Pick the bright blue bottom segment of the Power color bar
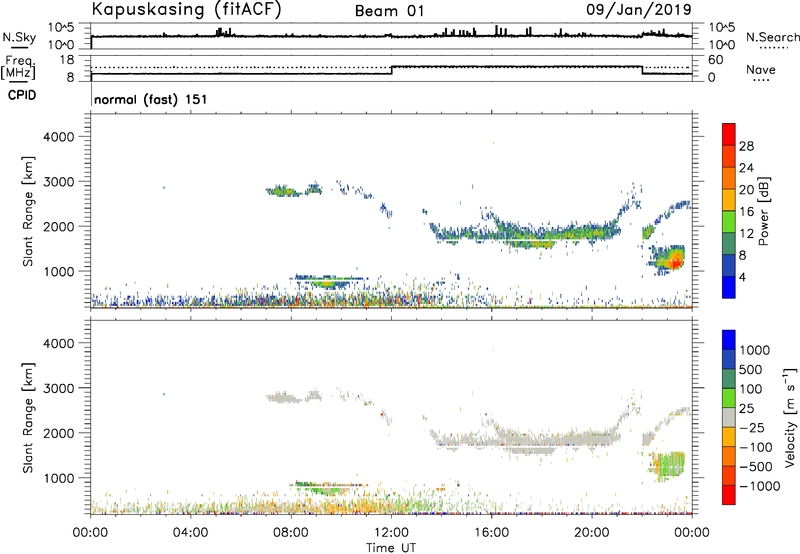The width and height of the screenshot is (800, 554). pos(729,287)
